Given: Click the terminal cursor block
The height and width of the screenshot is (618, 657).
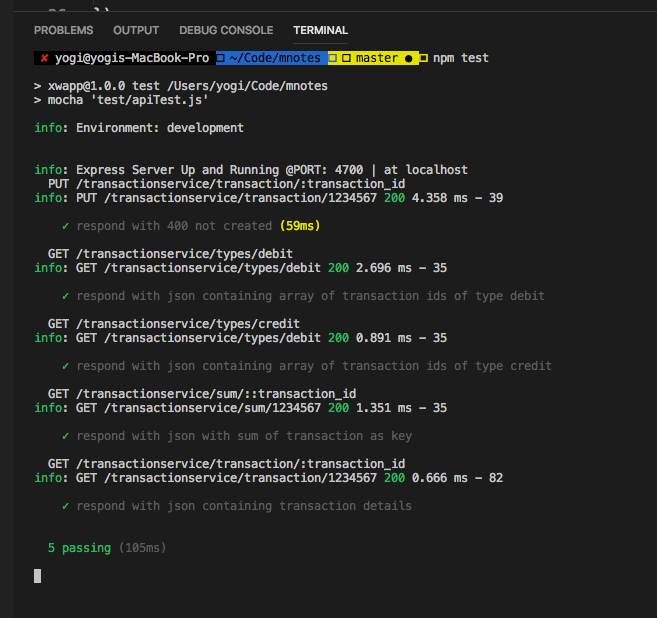Looking at the screenshot, I should click(x=38, y=576).
